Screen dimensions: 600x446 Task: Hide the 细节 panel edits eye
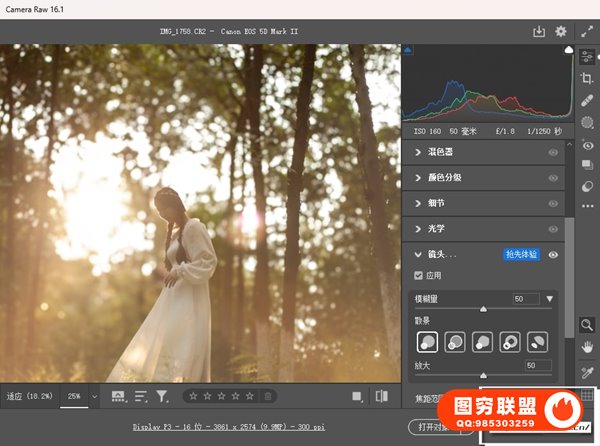tap(553, 203)
